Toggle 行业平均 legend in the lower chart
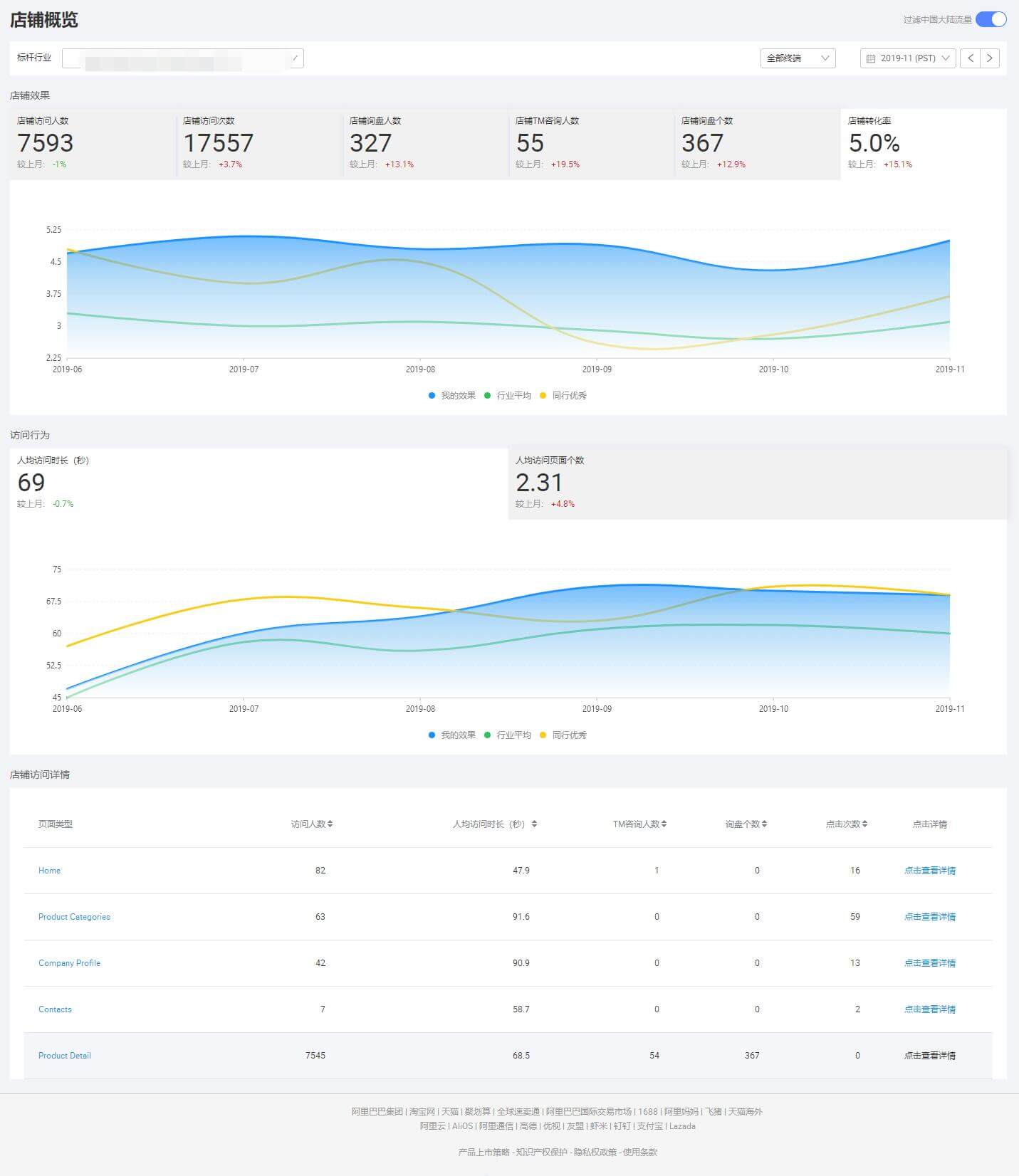Viewport: 1019px width, 1176px height. pyautogui.click(x=508, y=735)
